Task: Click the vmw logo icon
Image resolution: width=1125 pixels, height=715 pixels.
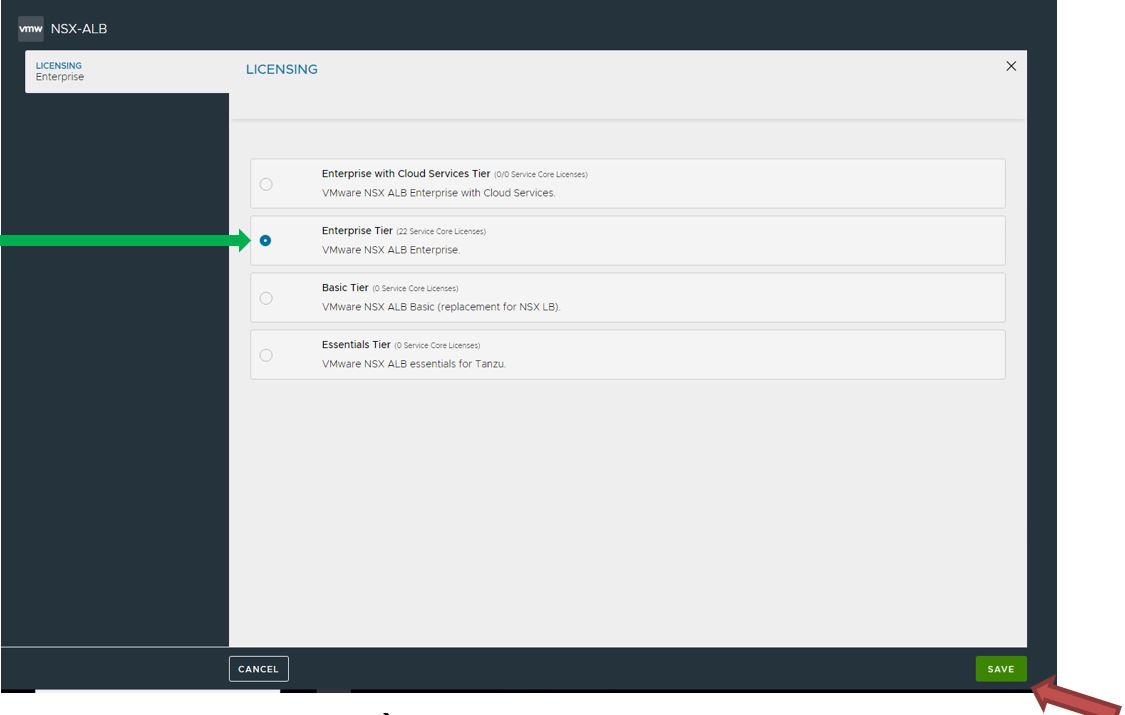Action: click(31, 29)
